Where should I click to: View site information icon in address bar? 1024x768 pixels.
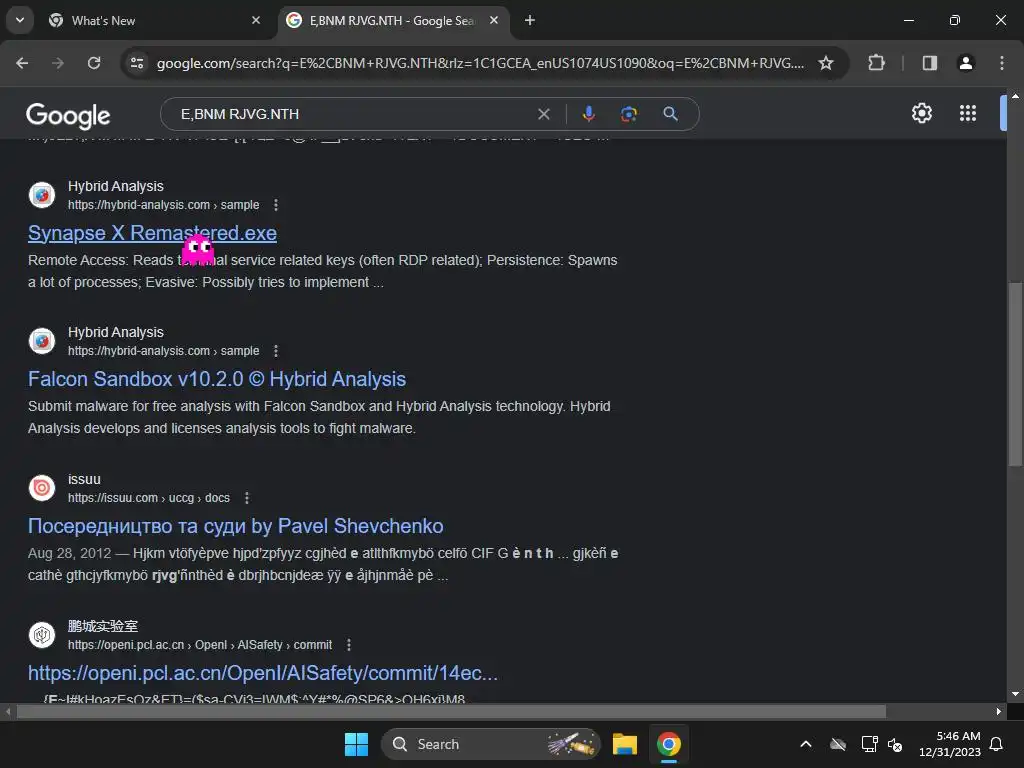136,63
